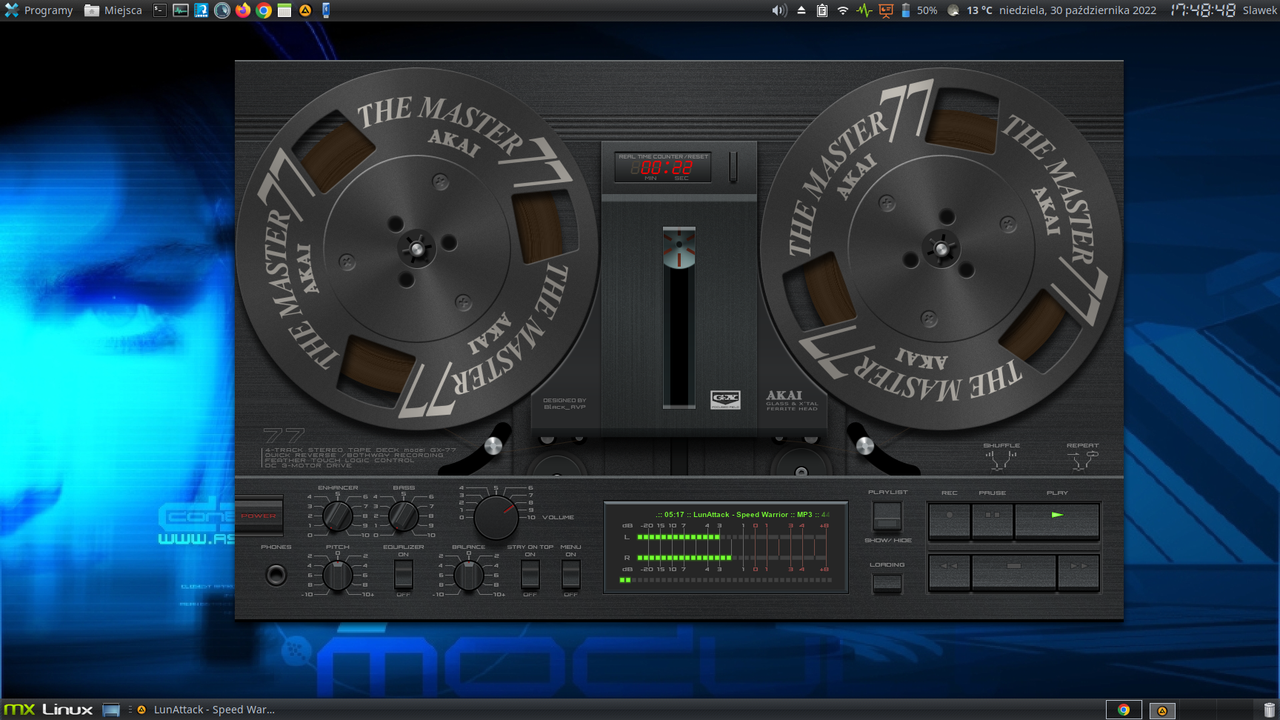1280x720 pixels.
Task: Click the date niedziela, 30 października 2022
Action: point(1077,10)
